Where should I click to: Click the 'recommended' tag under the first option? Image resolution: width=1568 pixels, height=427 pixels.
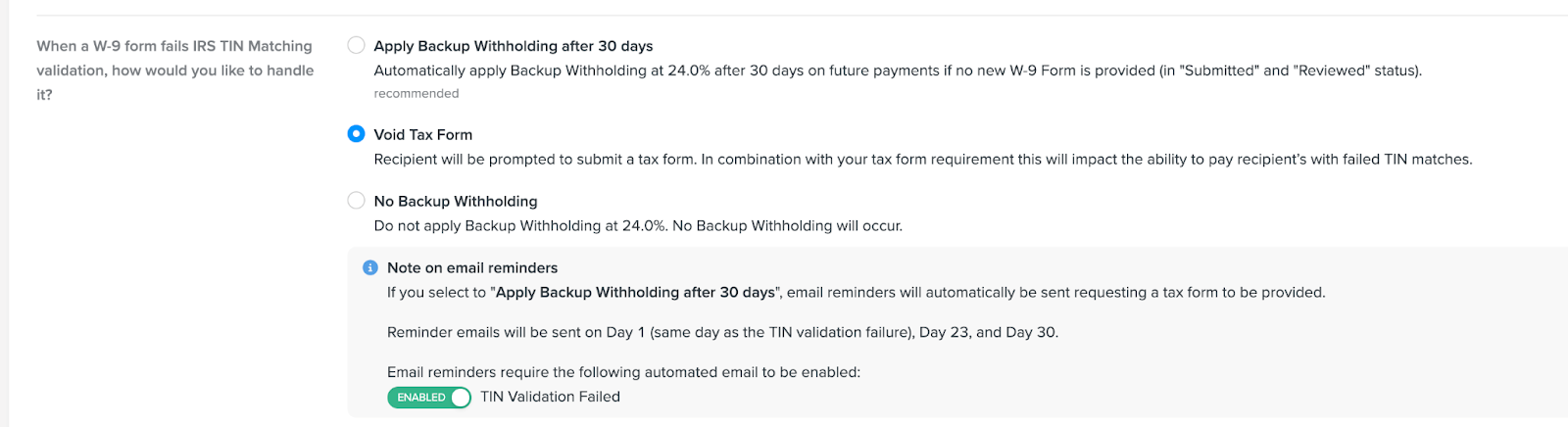(416, 93)
